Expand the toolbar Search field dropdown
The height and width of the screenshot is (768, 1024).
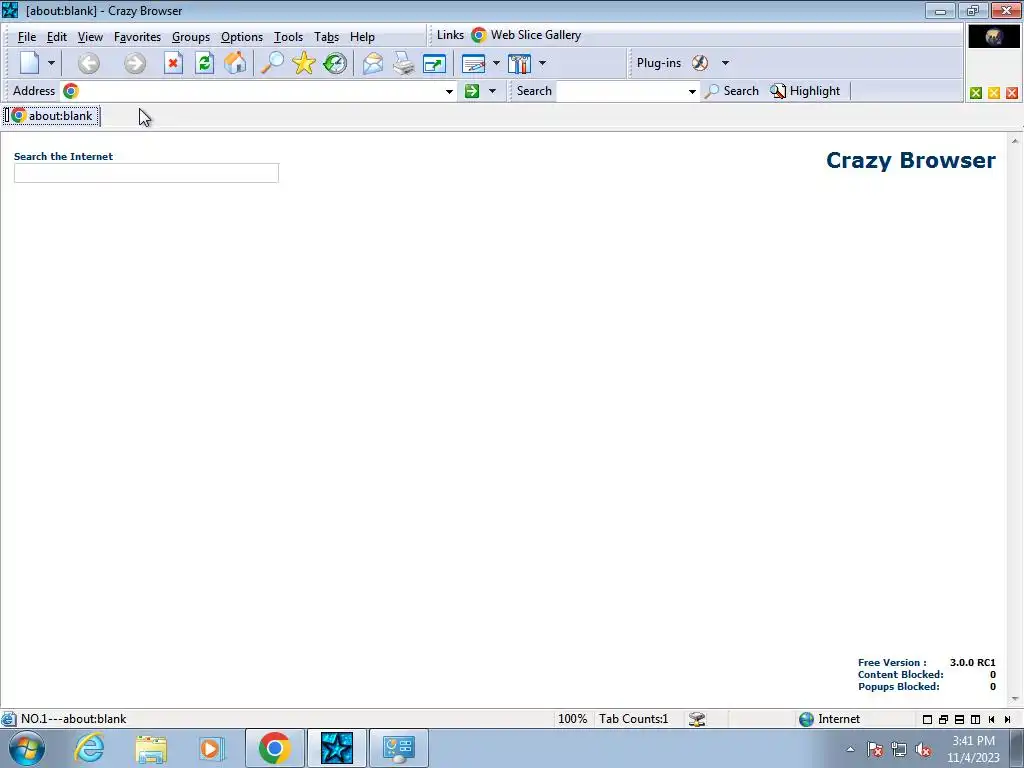(x=692, y=91)
